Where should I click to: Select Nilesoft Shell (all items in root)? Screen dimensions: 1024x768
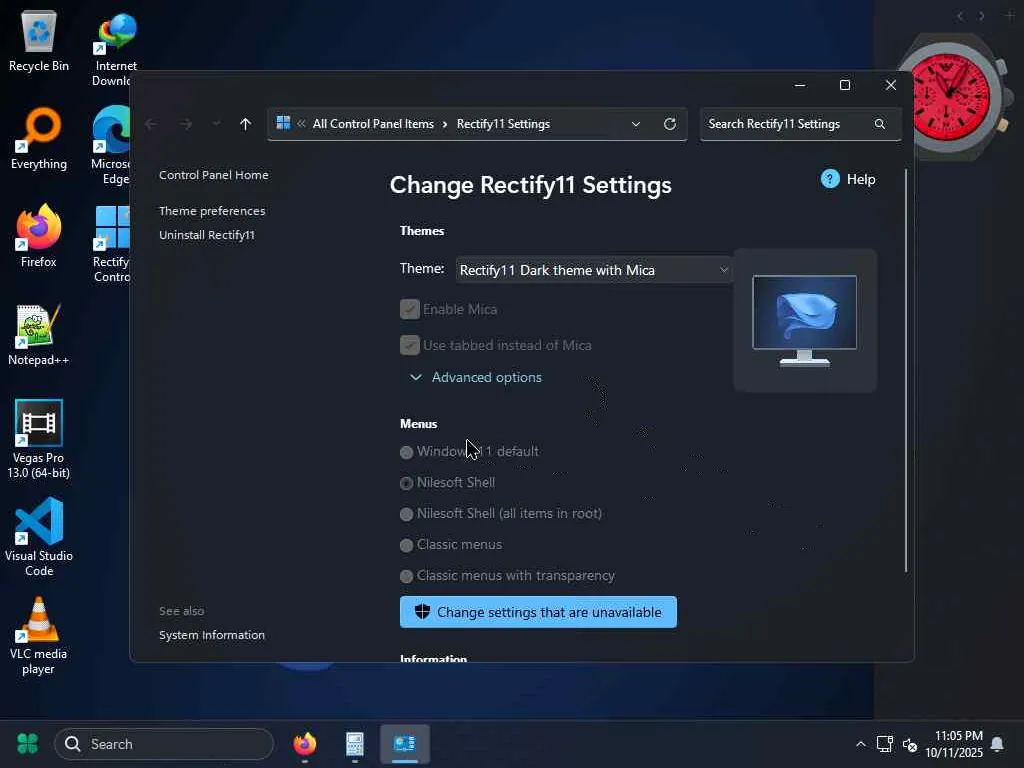[x=406, y=514]
